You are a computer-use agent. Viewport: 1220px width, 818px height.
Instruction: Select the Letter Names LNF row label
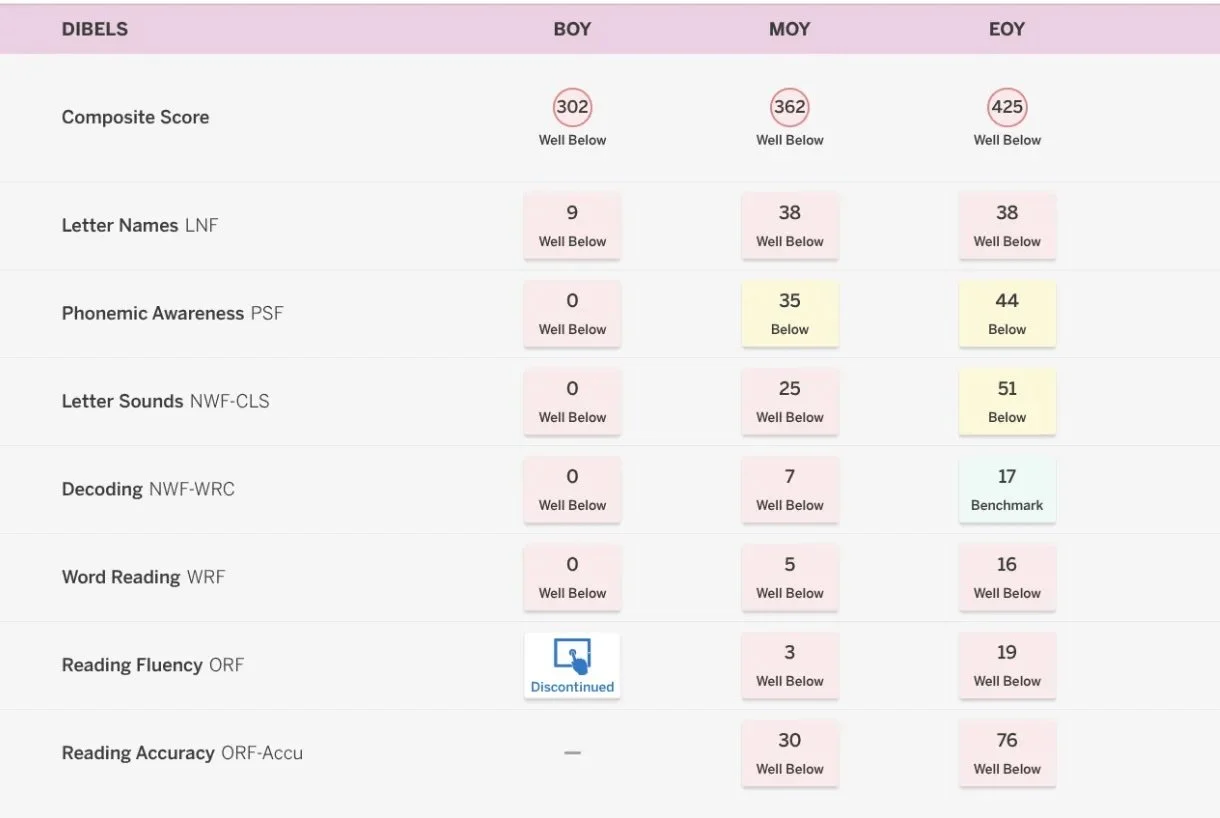click(140, 225)
